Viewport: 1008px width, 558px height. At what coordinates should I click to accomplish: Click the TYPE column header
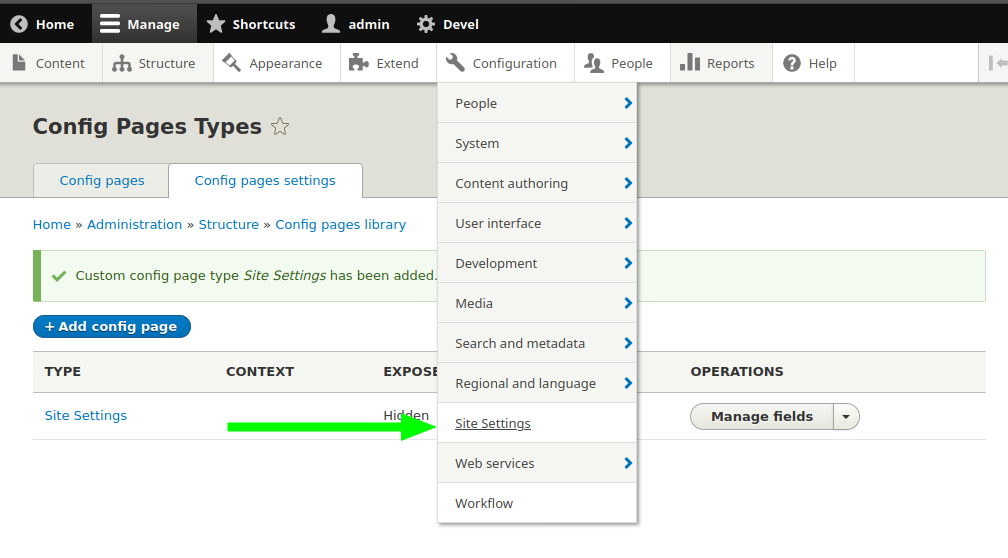pos(63,372)
